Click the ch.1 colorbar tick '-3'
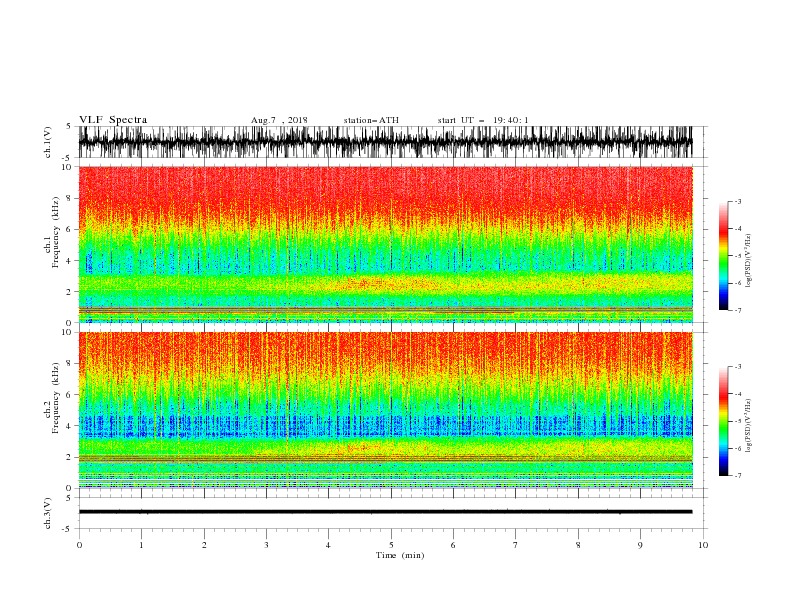The height and width of the screenshot is (612, 792). 737,201
